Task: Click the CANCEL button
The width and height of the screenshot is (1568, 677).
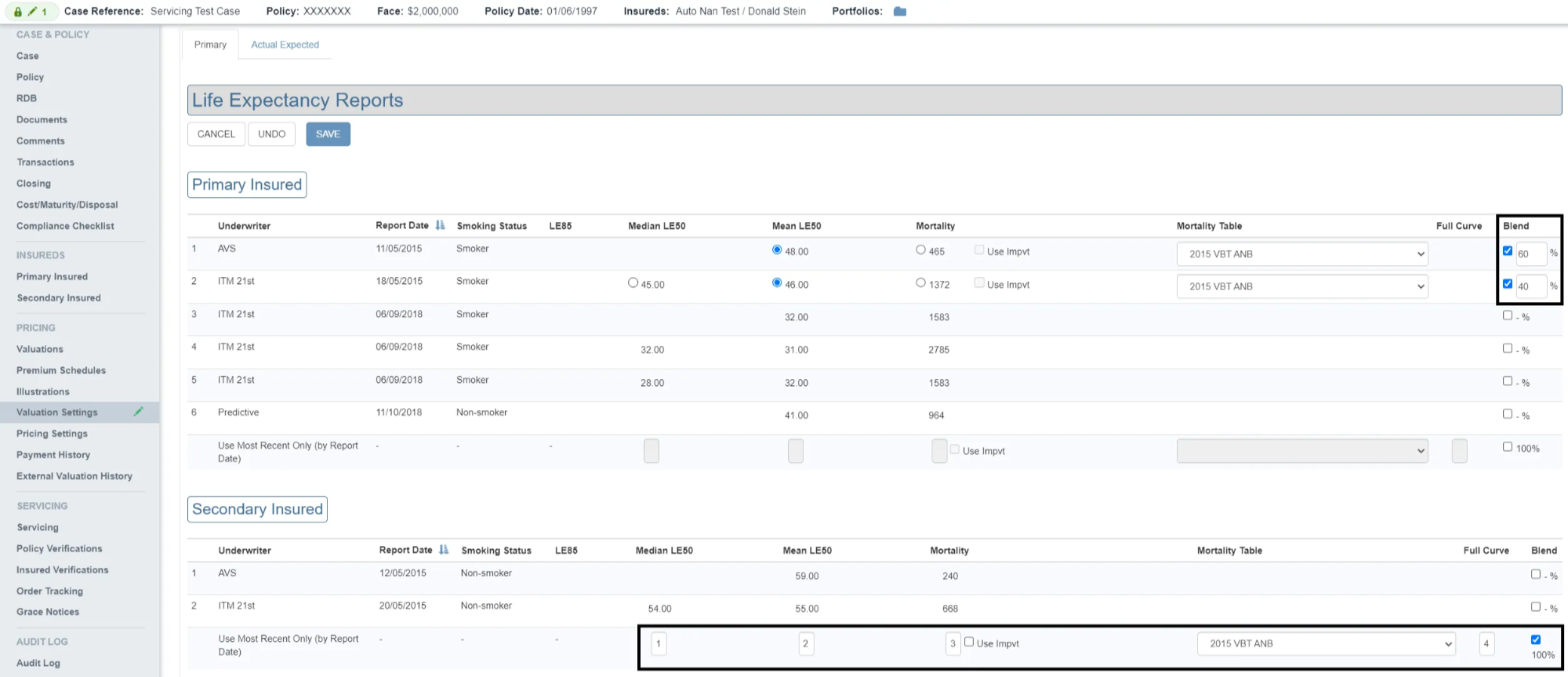Action: [x=216, y=134]
